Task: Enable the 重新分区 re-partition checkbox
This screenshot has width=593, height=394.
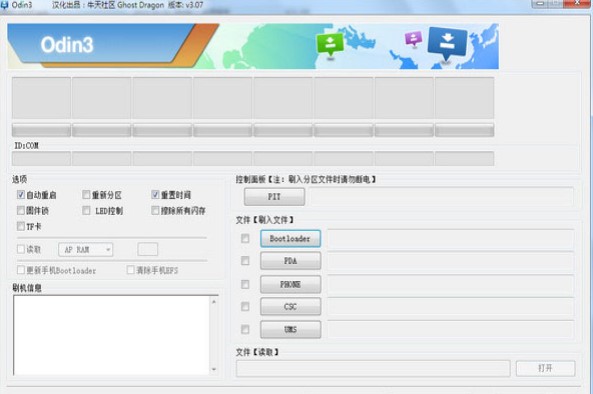Action: point(86,195)
